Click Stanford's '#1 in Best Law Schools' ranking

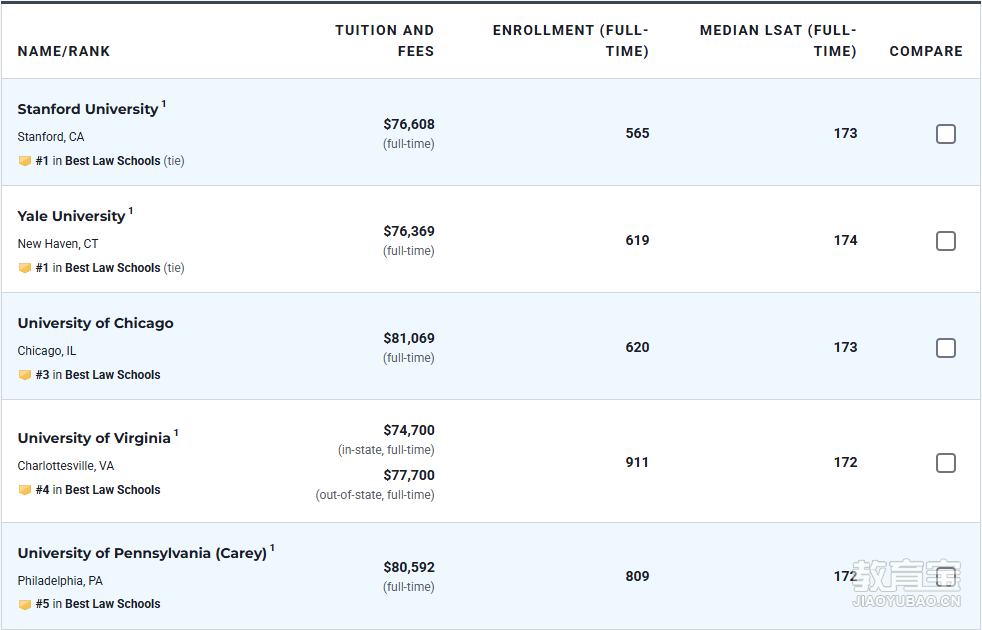[98, 161]
